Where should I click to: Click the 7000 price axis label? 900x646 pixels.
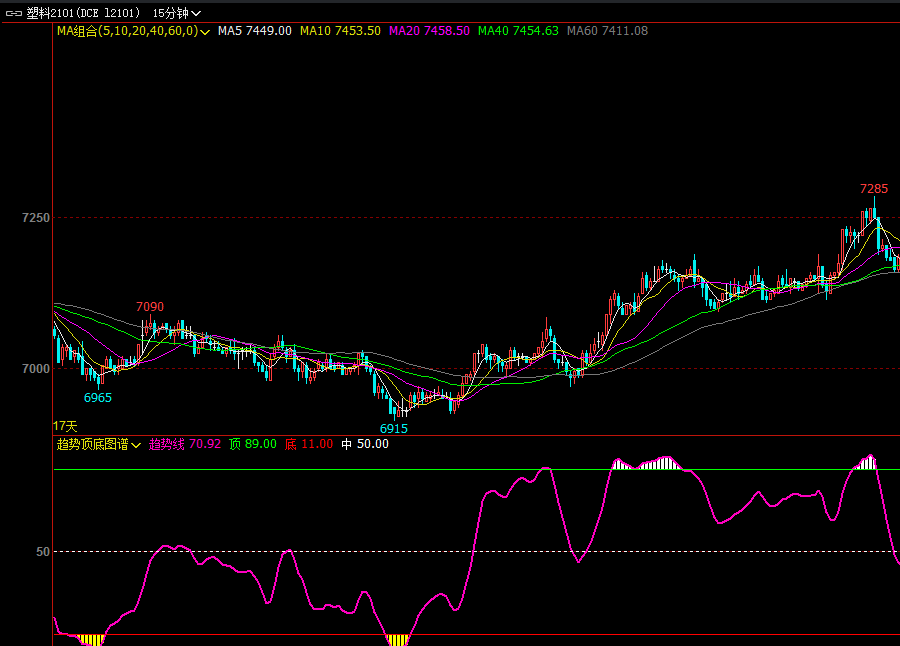pyautogui.click(x=36, y=369)
